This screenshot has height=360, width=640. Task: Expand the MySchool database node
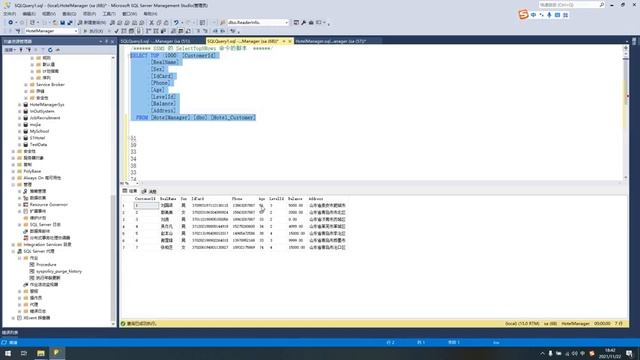tap(19, 131)
